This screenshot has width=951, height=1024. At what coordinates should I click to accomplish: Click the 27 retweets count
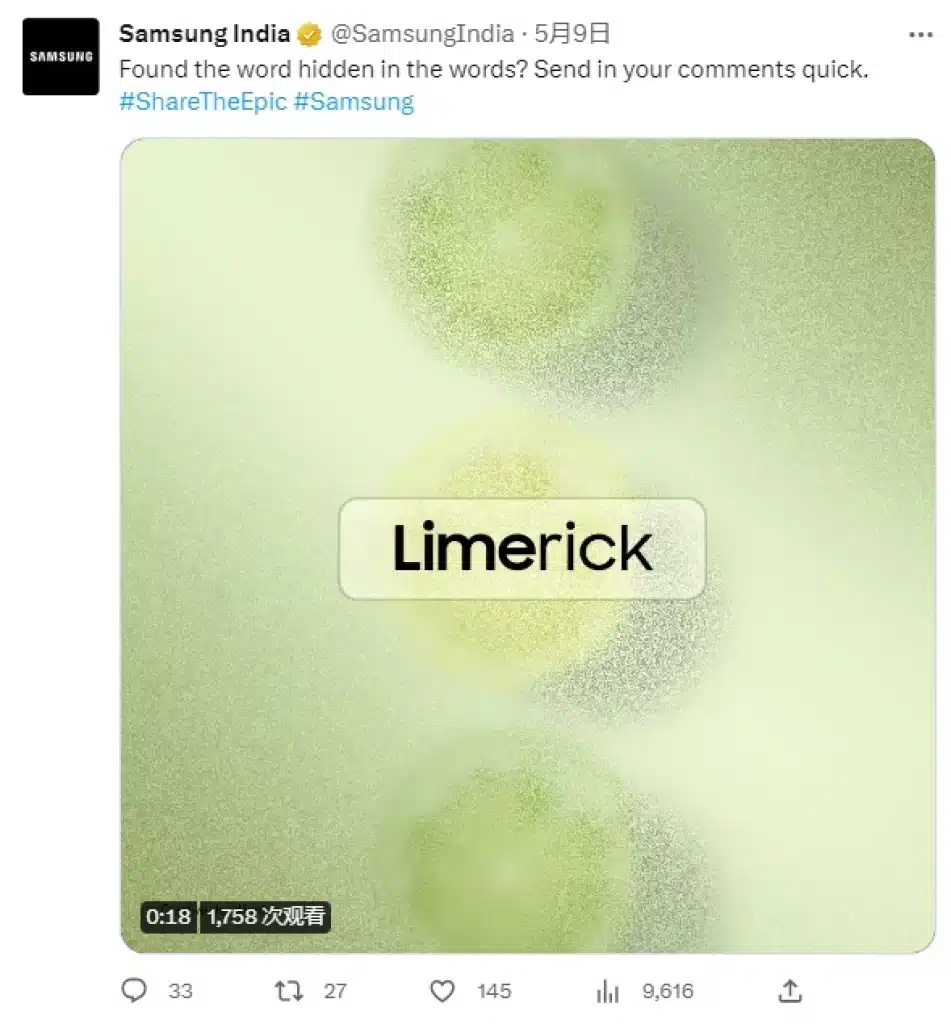pyautogui.click(x=335, y=990)
